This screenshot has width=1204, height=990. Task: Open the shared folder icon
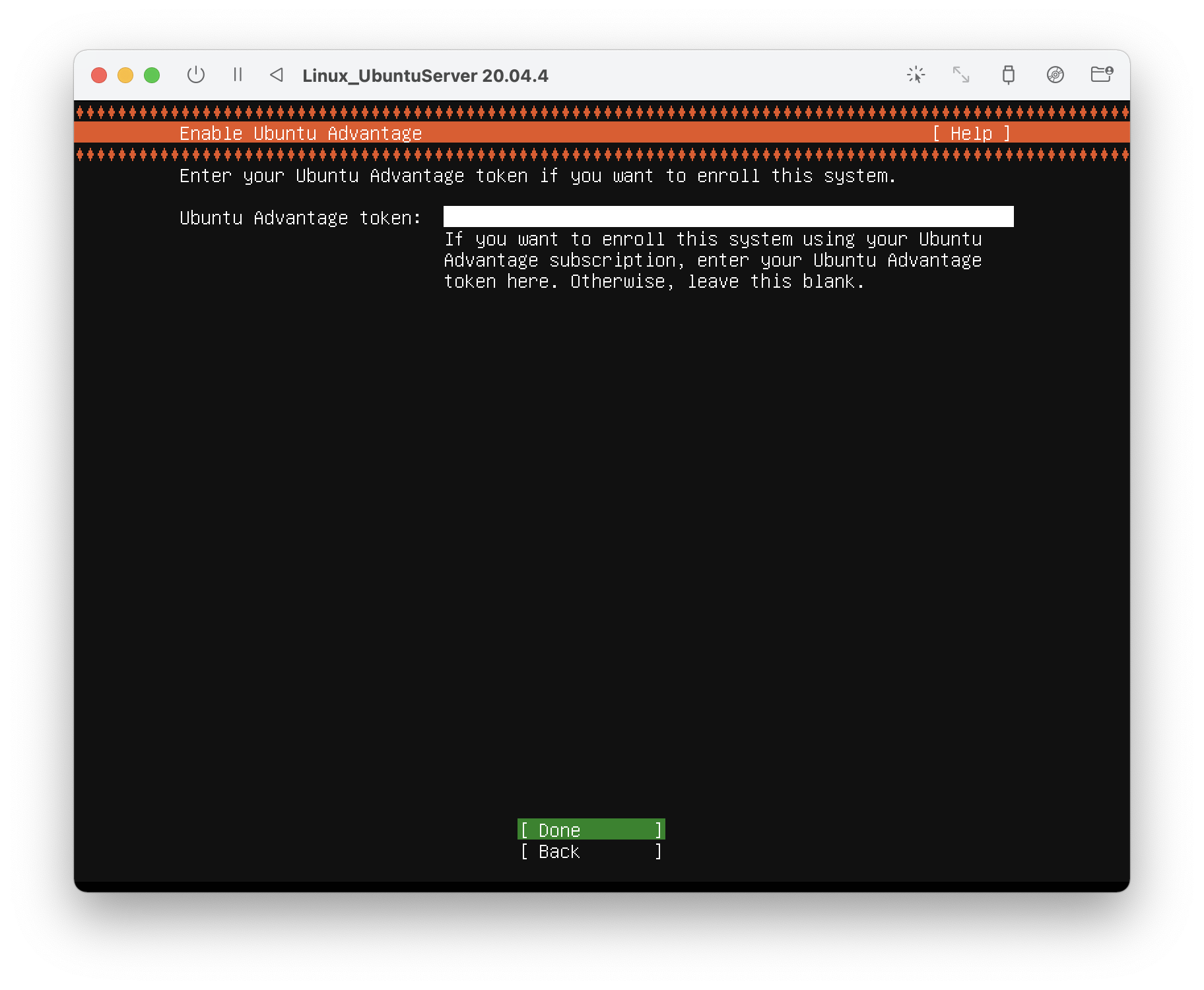(x=1101, y=75)
